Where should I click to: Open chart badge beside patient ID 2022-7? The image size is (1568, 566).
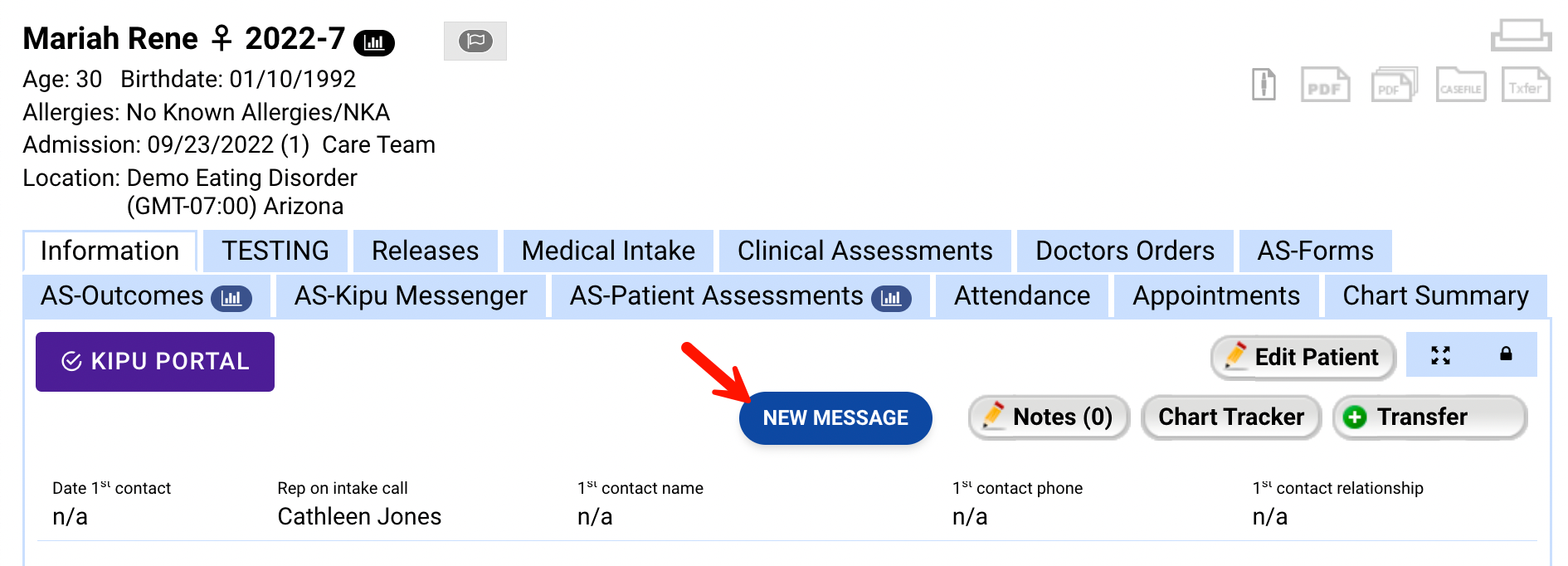pyautogui.click(x=374, y=42)
